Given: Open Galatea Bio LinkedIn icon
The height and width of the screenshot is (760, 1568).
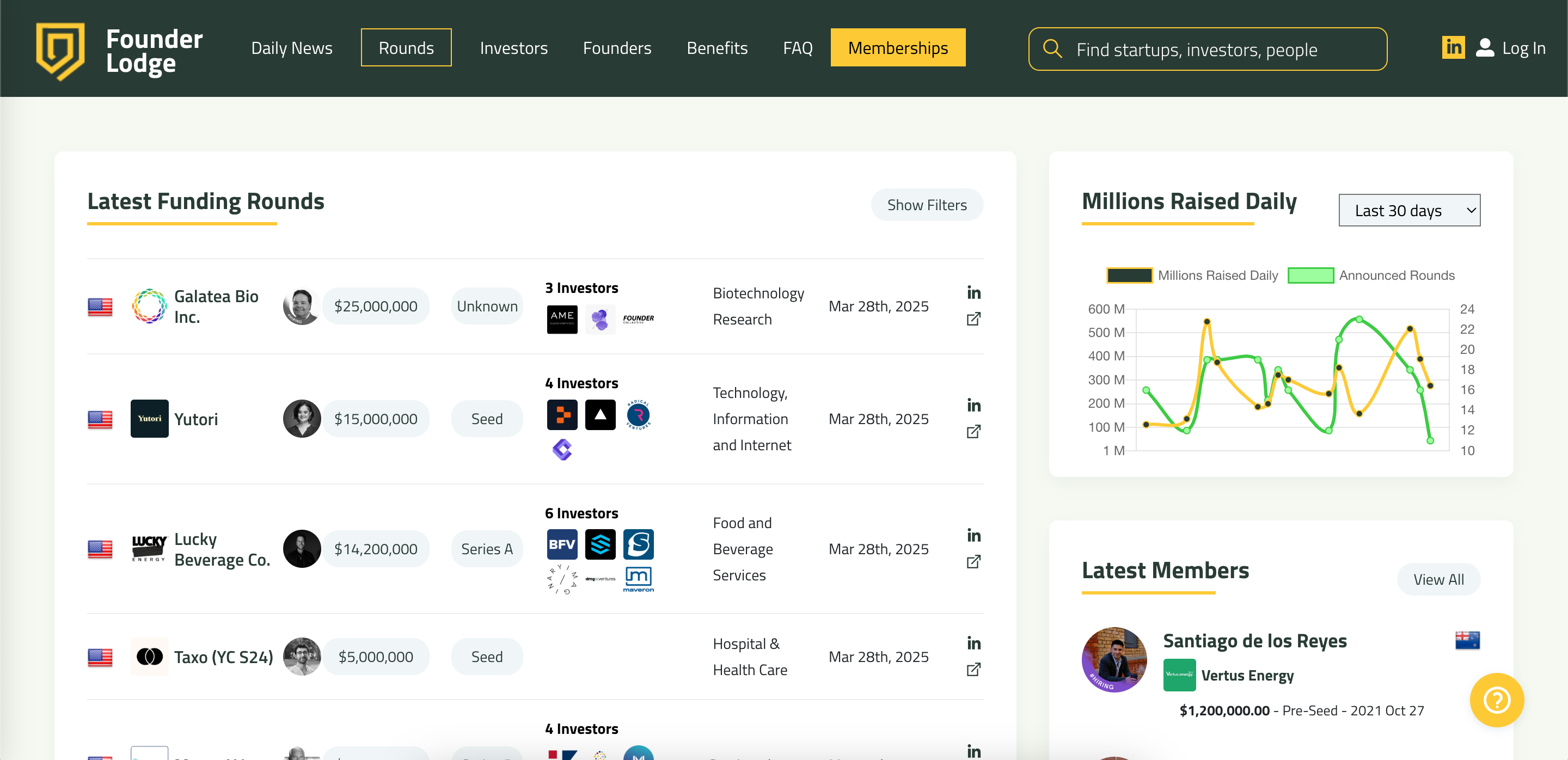Looking at the screenshot, I should pos(973,293).
